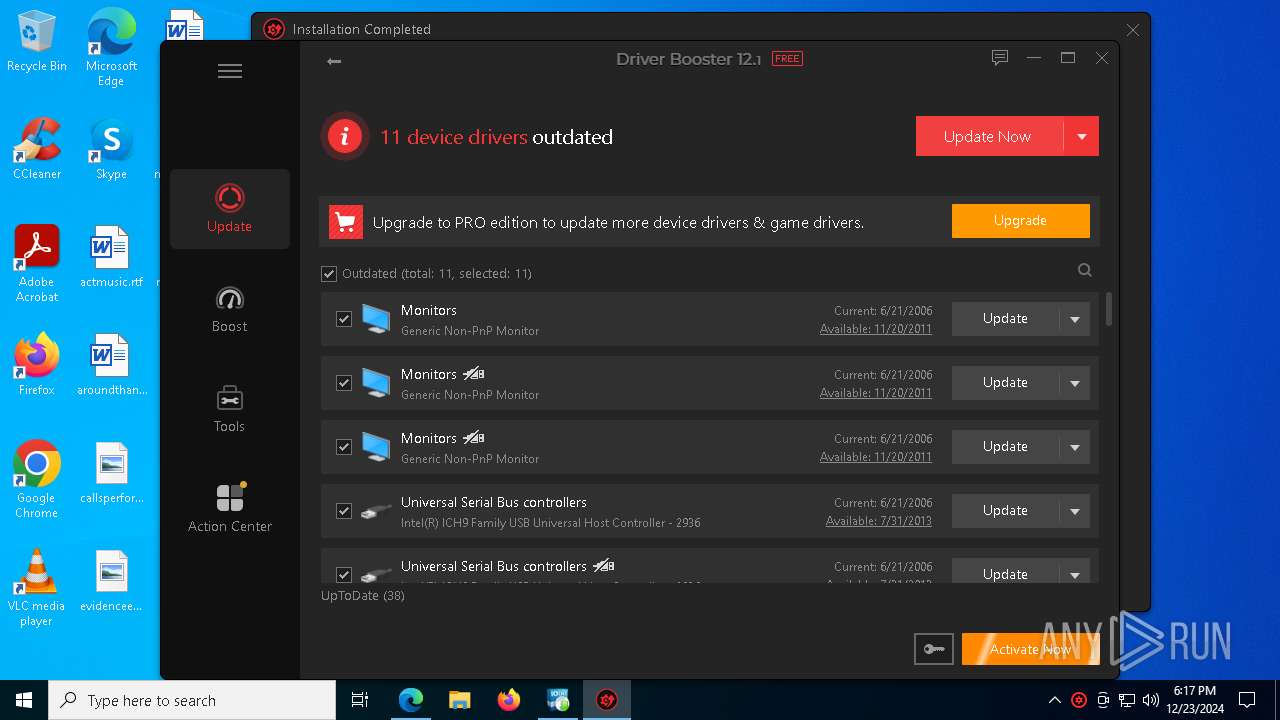This screenshot has width=1280, height=720.
Task: Open the feedback chat icon
Action: click(1000, 58)
